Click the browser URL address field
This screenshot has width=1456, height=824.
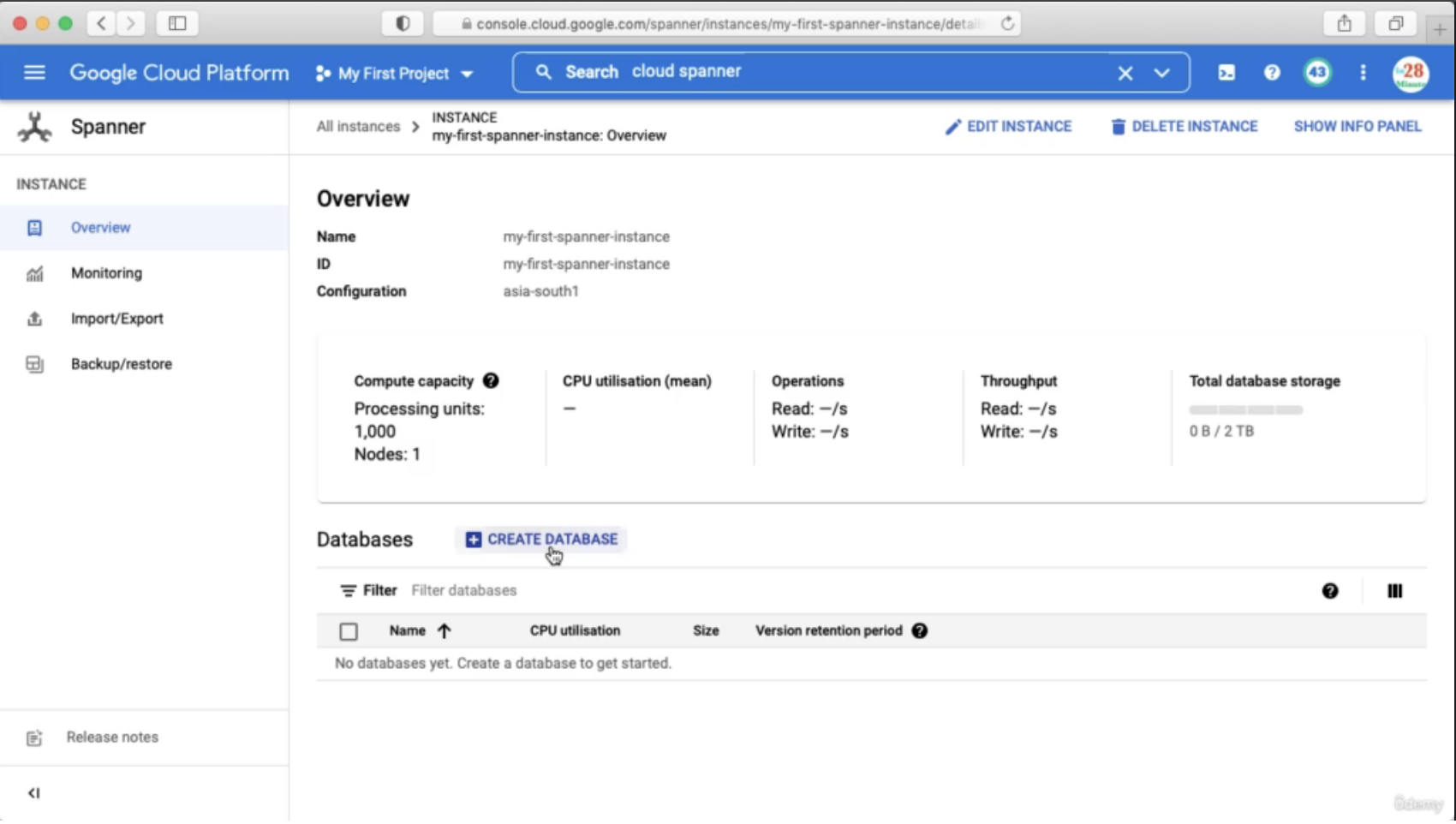726,24
